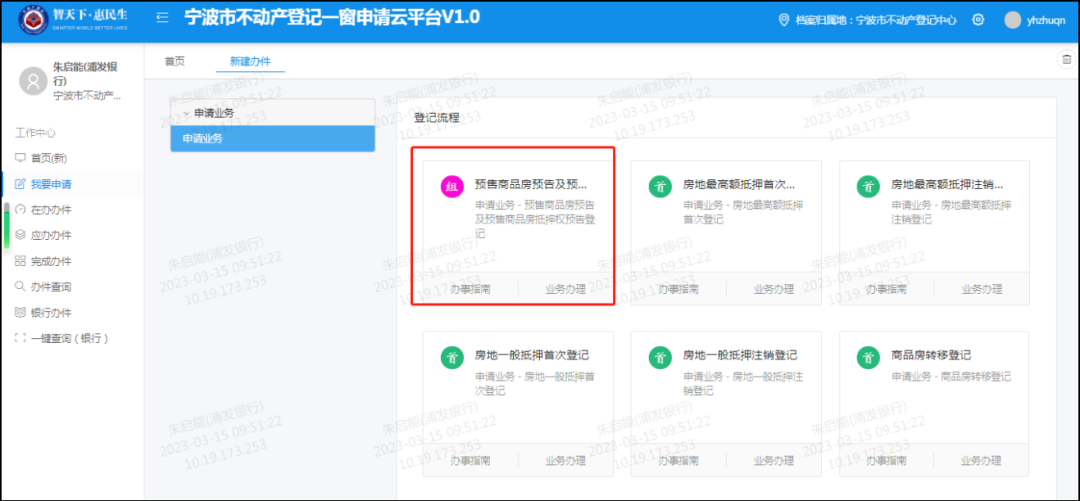Click the 银行办件 icon in sidebar
Viewport: 1080px width, 501px height.
pyautogui.click(x=20, y=312)
